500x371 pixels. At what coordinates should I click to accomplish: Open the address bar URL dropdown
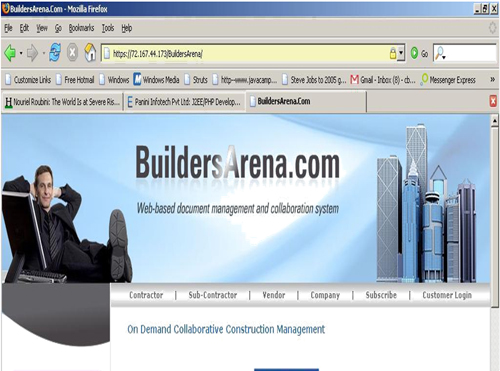401,53
